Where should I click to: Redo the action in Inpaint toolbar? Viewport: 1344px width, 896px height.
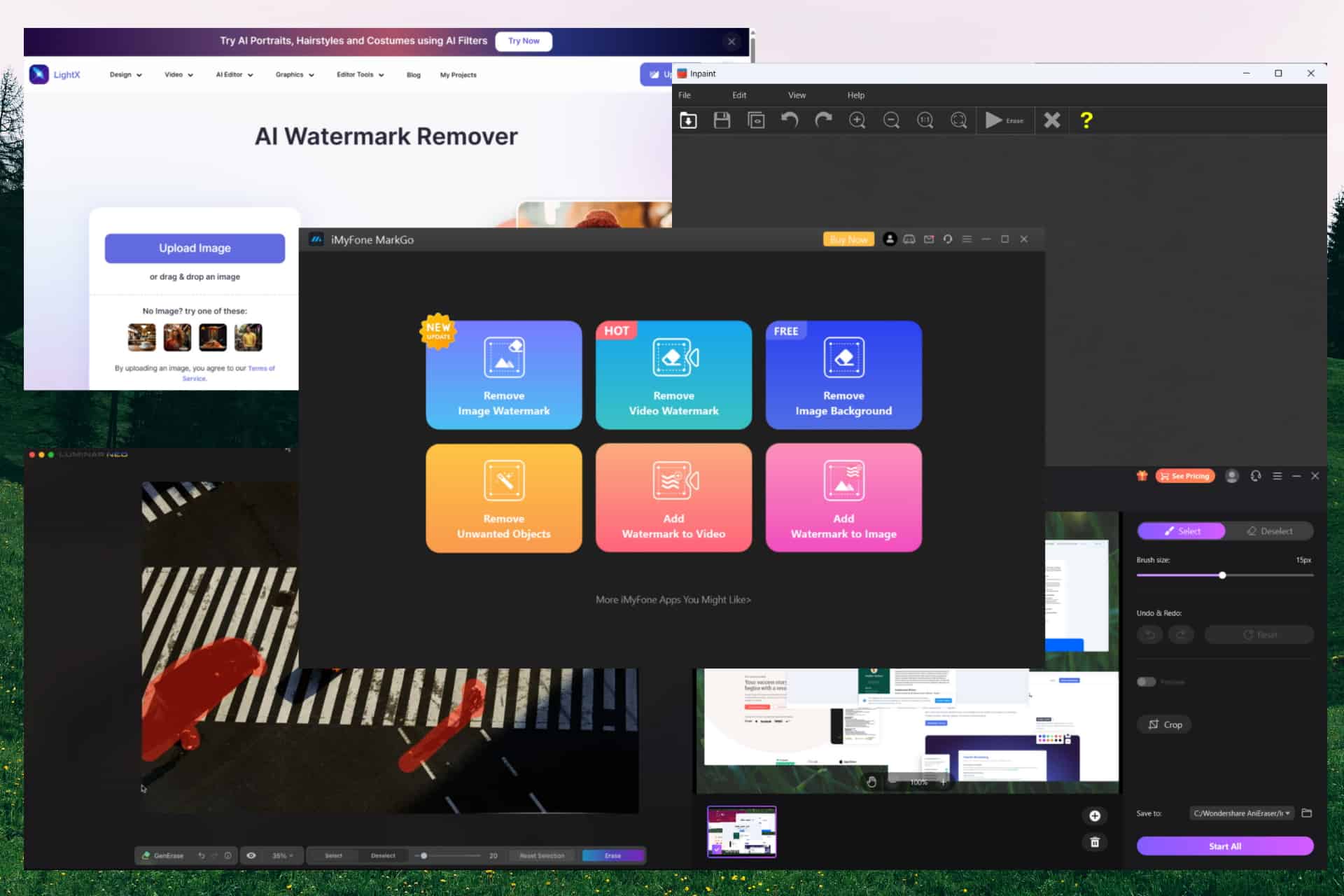coord(823,120)
